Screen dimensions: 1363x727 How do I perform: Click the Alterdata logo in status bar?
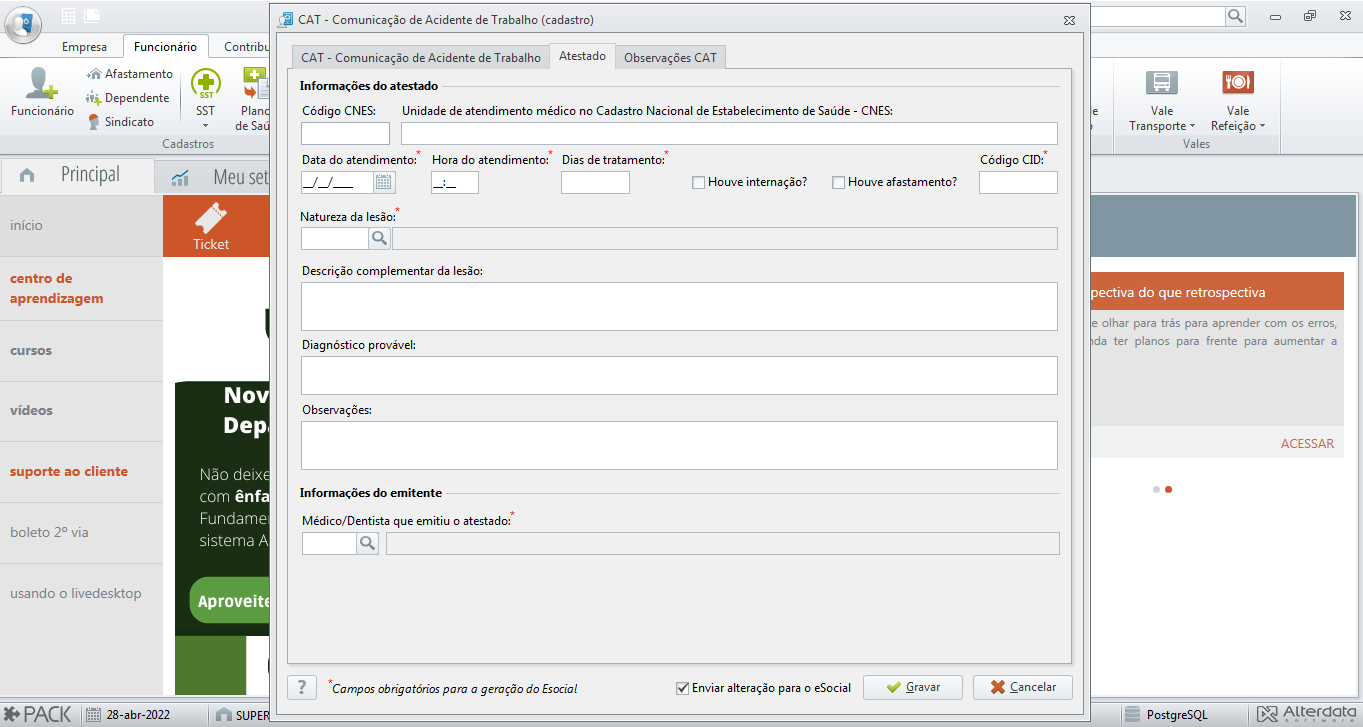pos(1308,714)
